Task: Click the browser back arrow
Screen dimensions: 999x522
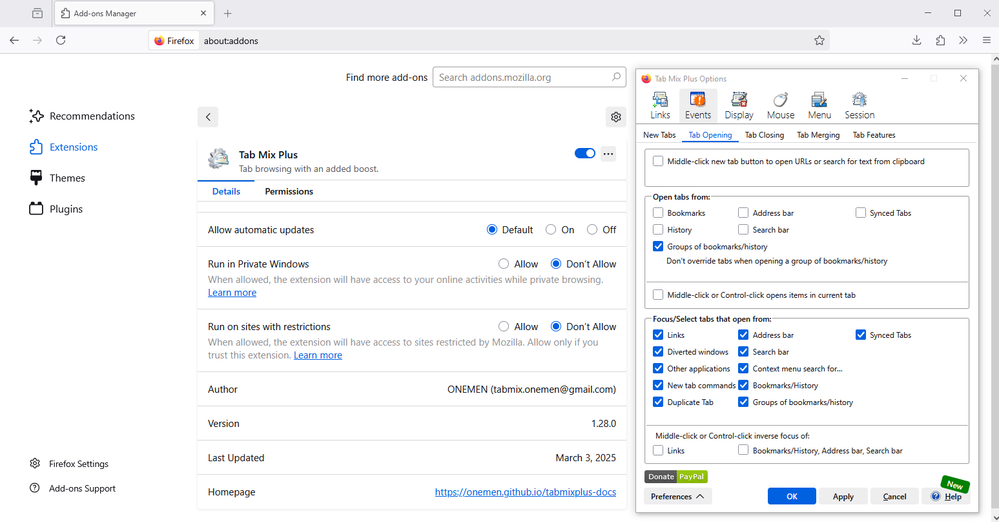Action: [x=14, y=40]
